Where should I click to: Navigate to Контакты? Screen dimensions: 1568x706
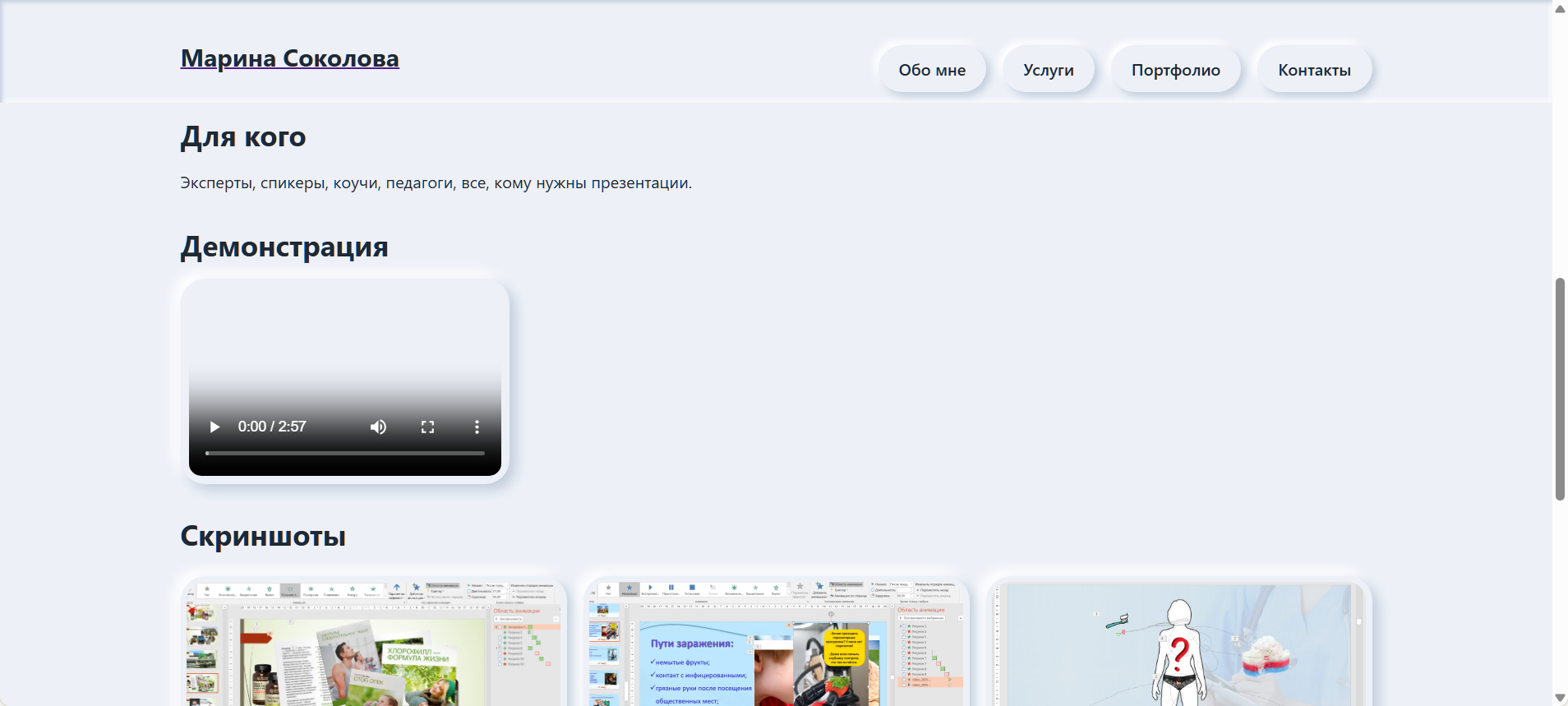1314,70
